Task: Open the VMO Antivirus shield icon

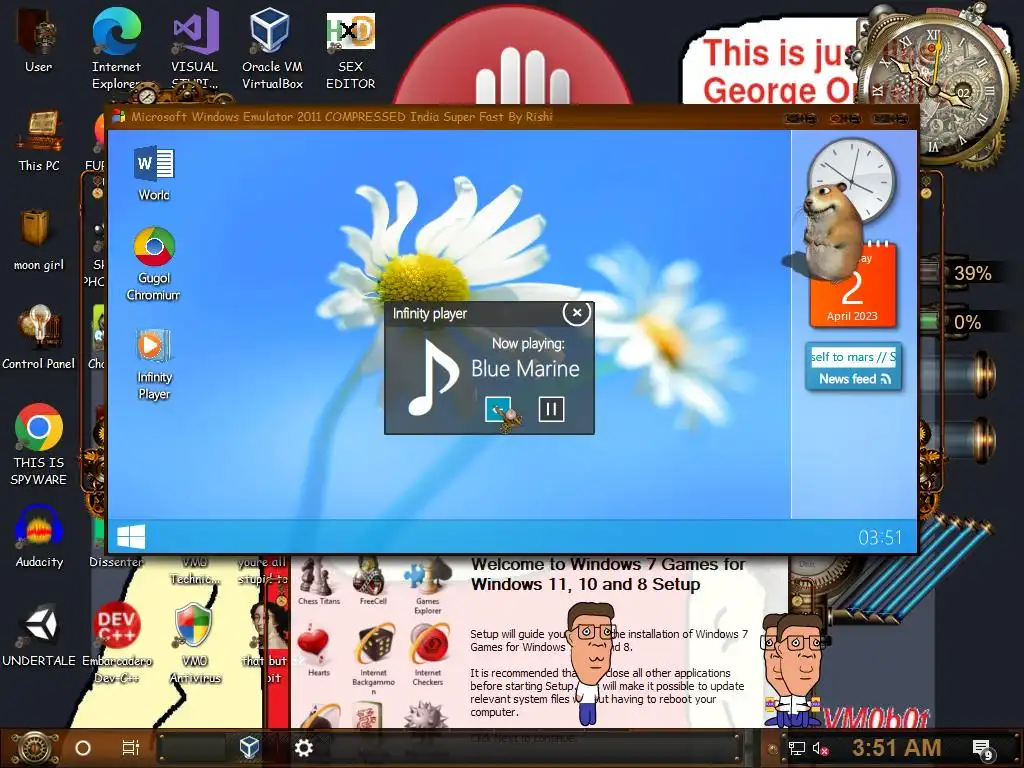Action: click(x=195, y=643)
